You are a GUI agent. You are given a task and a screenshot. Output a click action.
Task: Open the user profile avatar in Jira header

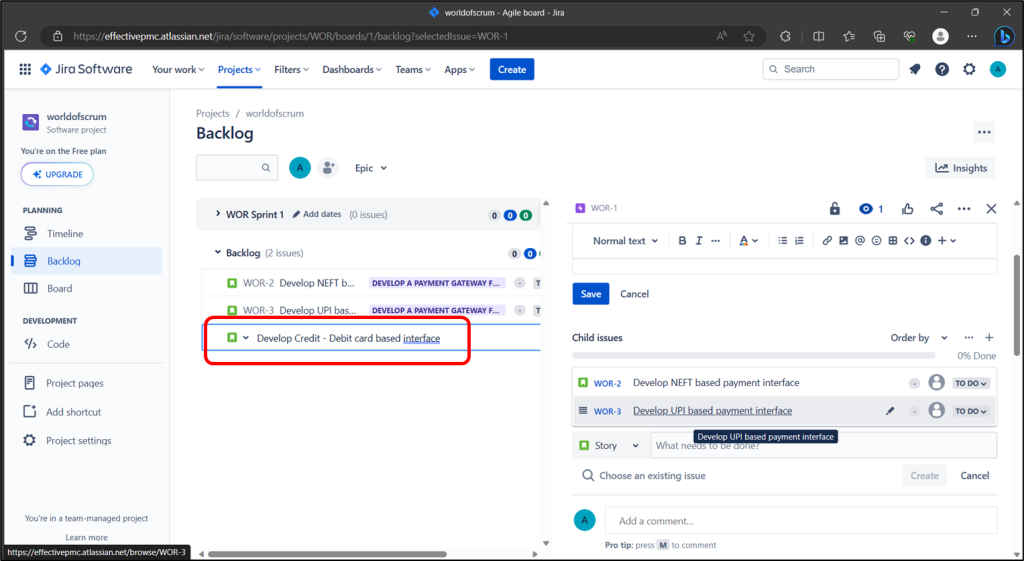pyautogui.click(x=997, y=69)
